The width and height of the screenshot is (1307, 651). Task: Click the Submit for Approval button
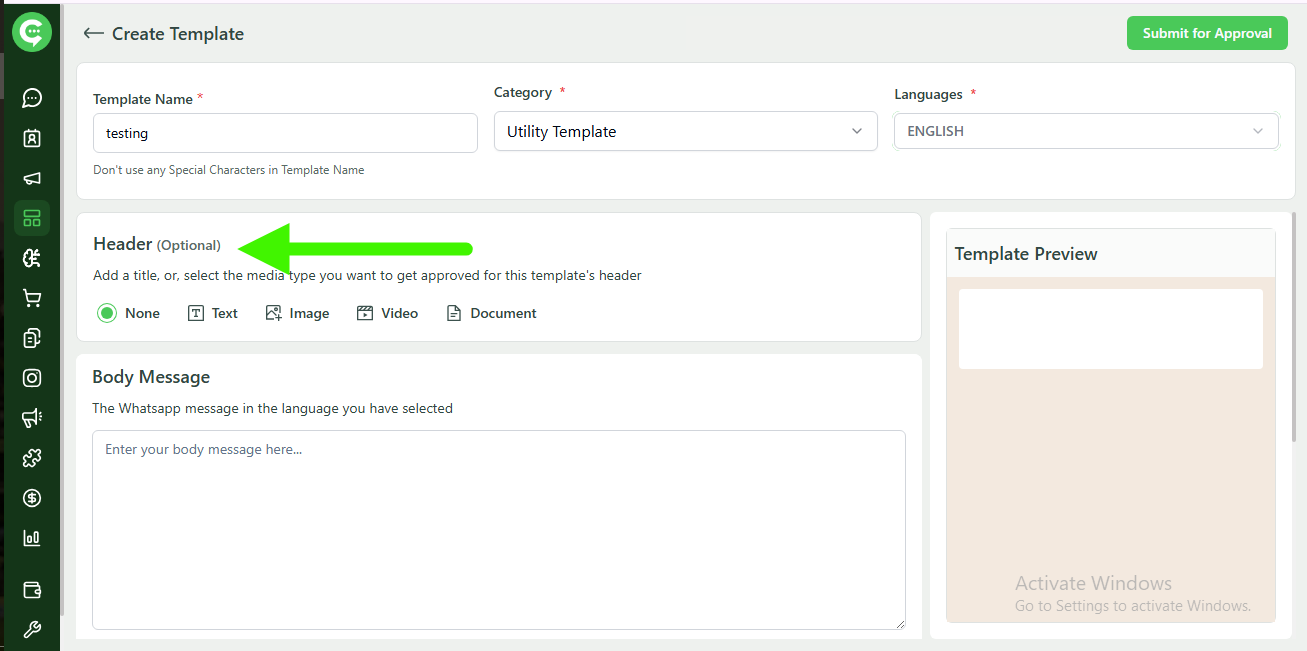tap(1207, 33)
